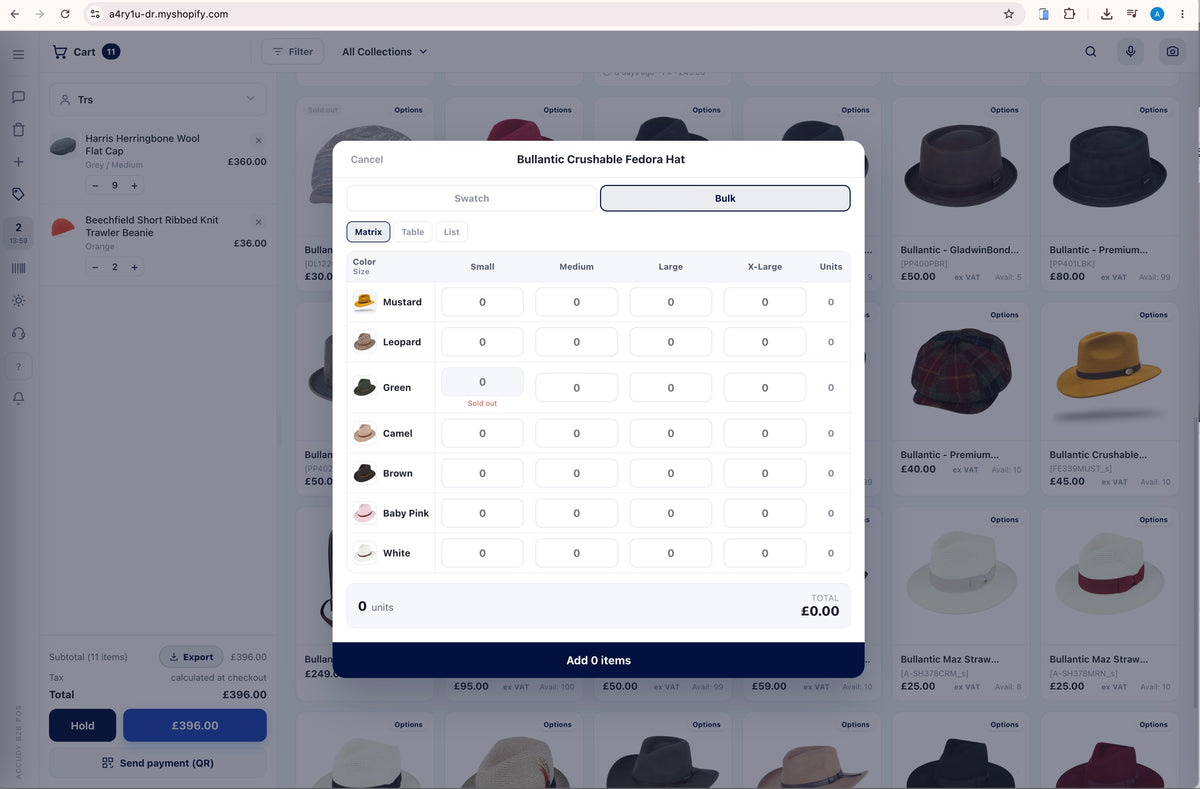Click the question mark help icon
Image resolution: width=1200 pixels, height=789 pixels.
[x=18, y=367]
